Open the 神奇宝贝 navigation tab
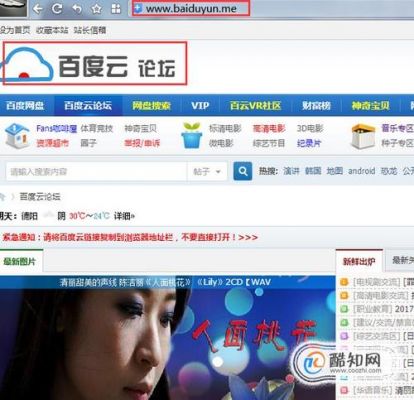Screen dimensions: 414x400 pyautogui.click(x=371, y=106)
